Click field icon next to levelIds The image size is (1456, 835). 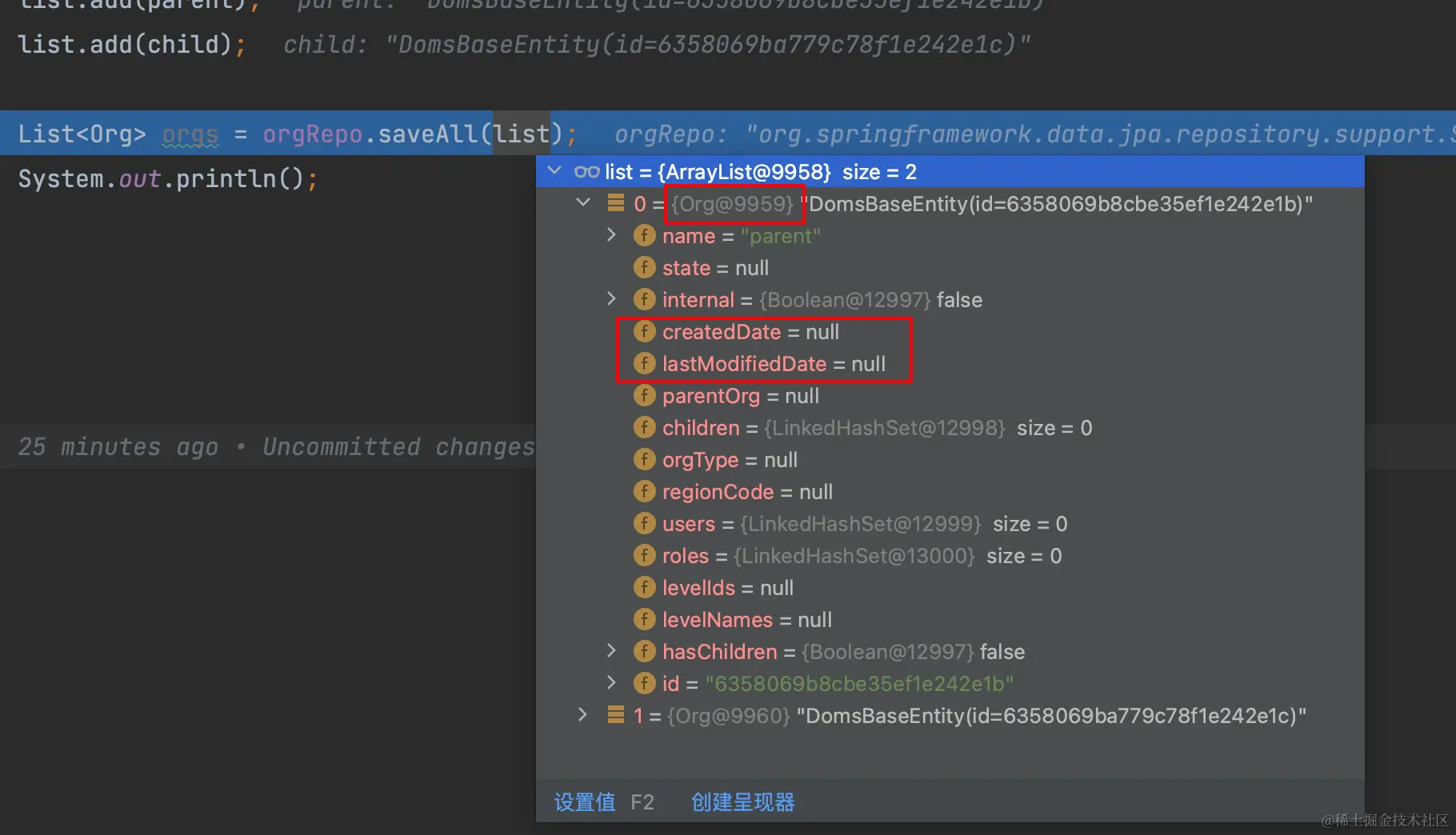(x=644, y=587)
